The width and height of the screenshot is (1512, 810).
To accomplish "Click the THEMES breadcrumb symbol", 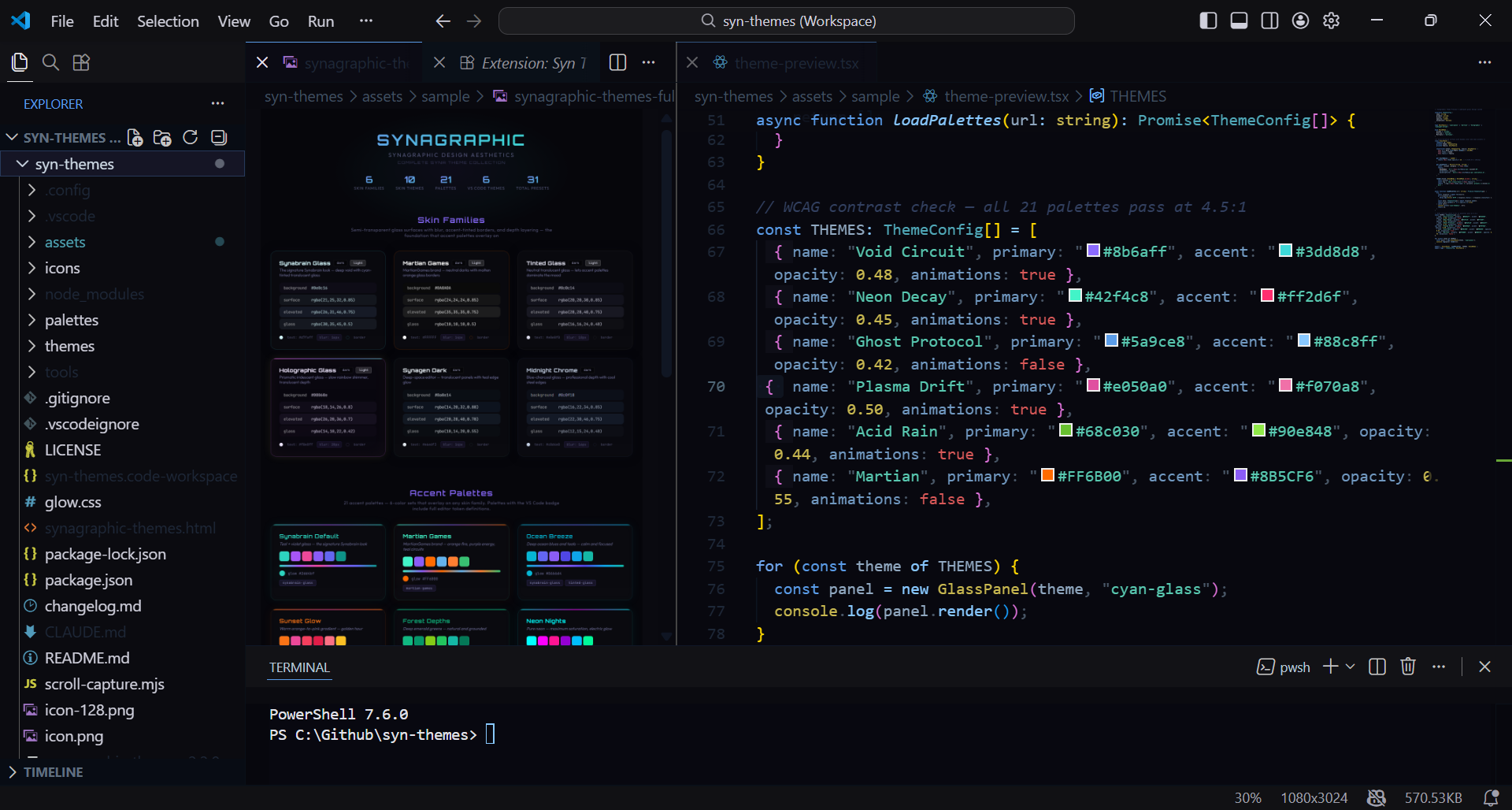I will 1138,96.
